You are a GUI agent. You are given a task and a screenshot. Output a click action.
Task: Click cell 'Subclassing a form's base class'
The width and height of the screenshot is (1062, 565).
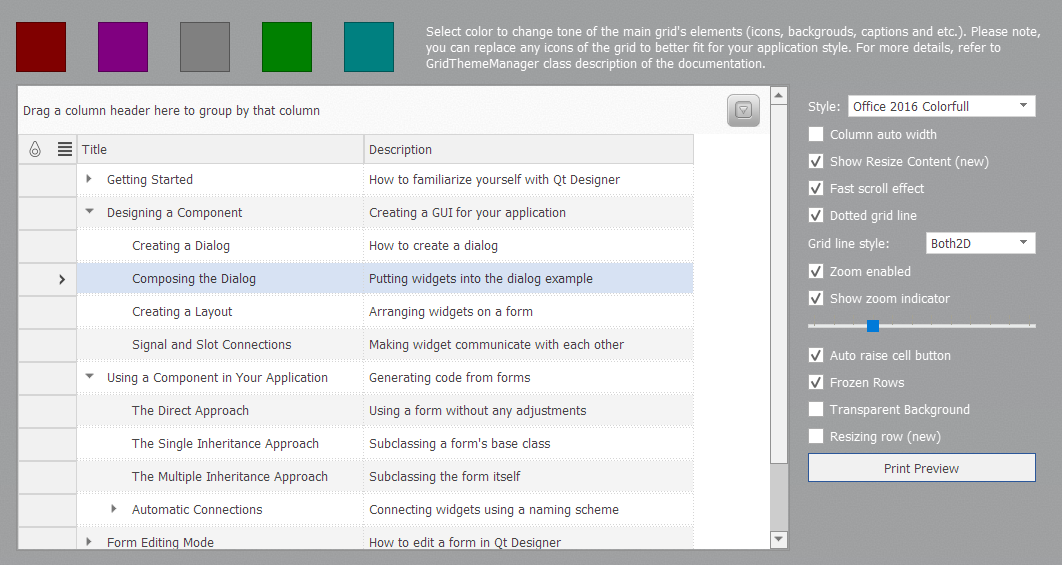pos(528,444)
